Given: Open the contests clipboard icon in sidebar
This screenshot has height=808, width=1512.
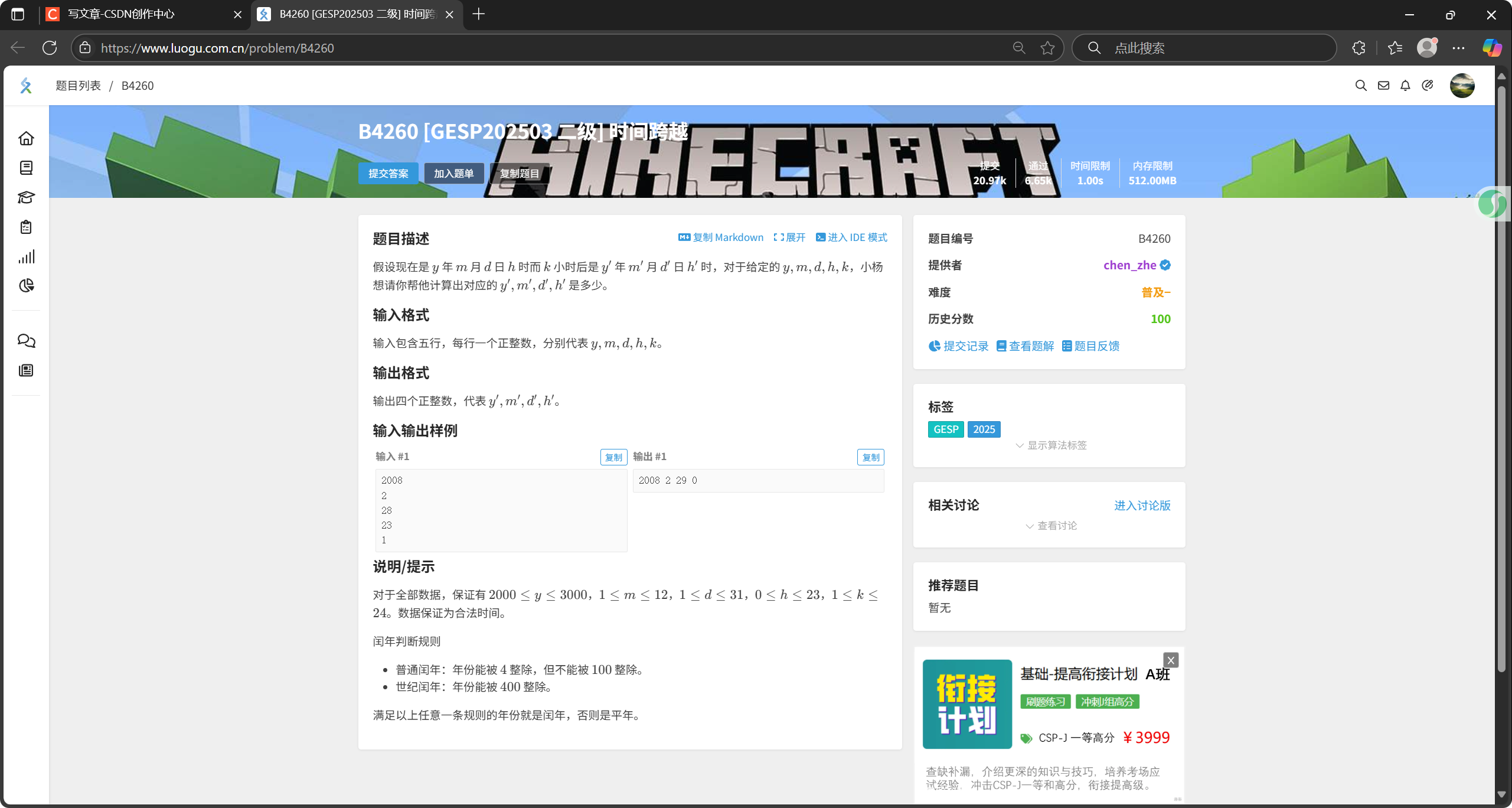Looking at the screenshot, I should pyautogui.click(x=26, y=227).
